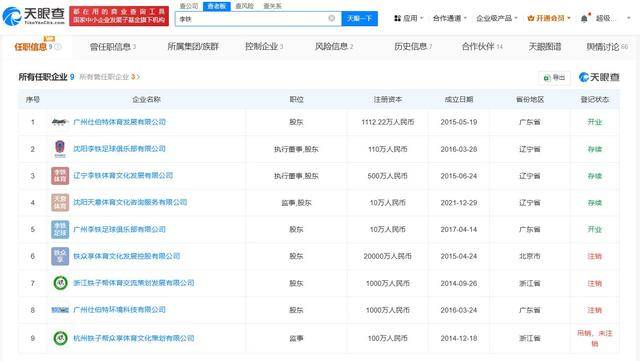Switch to the 查风险 search tab
640x361 pixels.
pyautogui.click(x=244, y=6)
